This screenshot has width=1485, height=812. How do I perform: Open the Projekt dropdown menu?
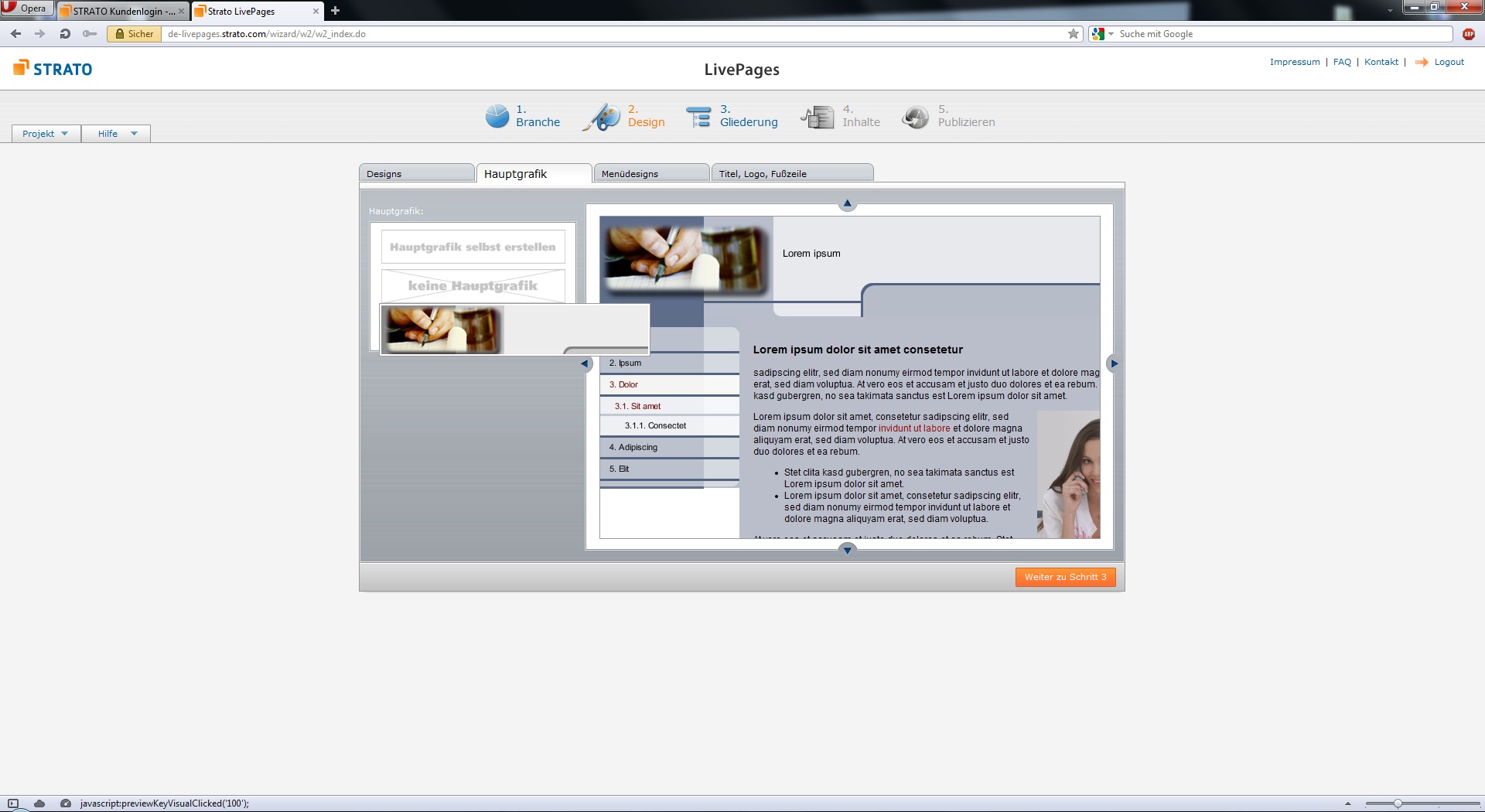[46, 134]
